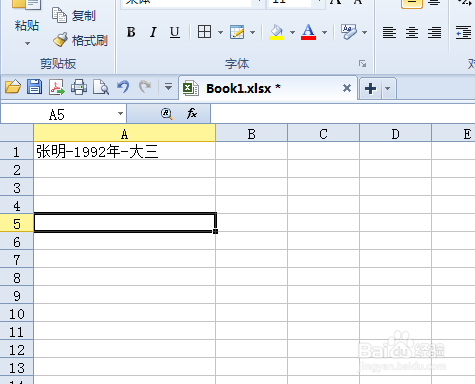
Task: Click the Copy (复制) button
Action: coord(74,15)
